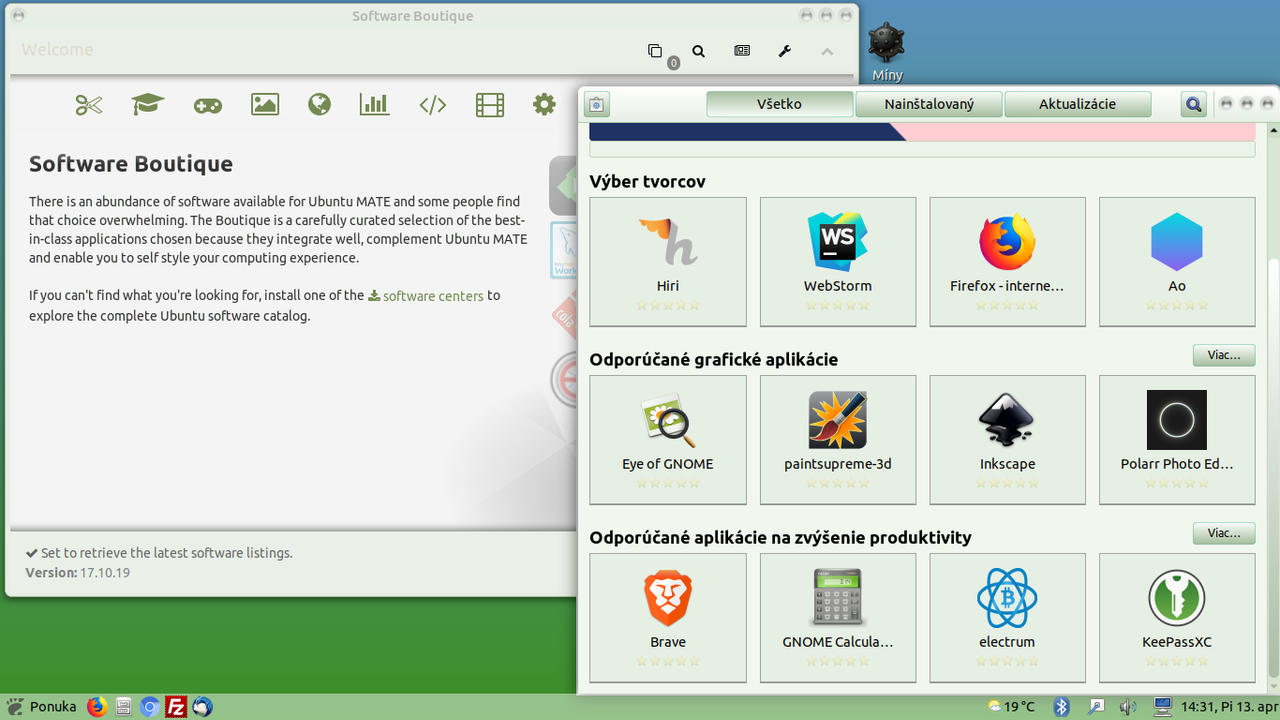Click the 'Version: 17.10.19' text
Image resolution: width=1280 pixels, height=720 pixels.
[78, 573]
